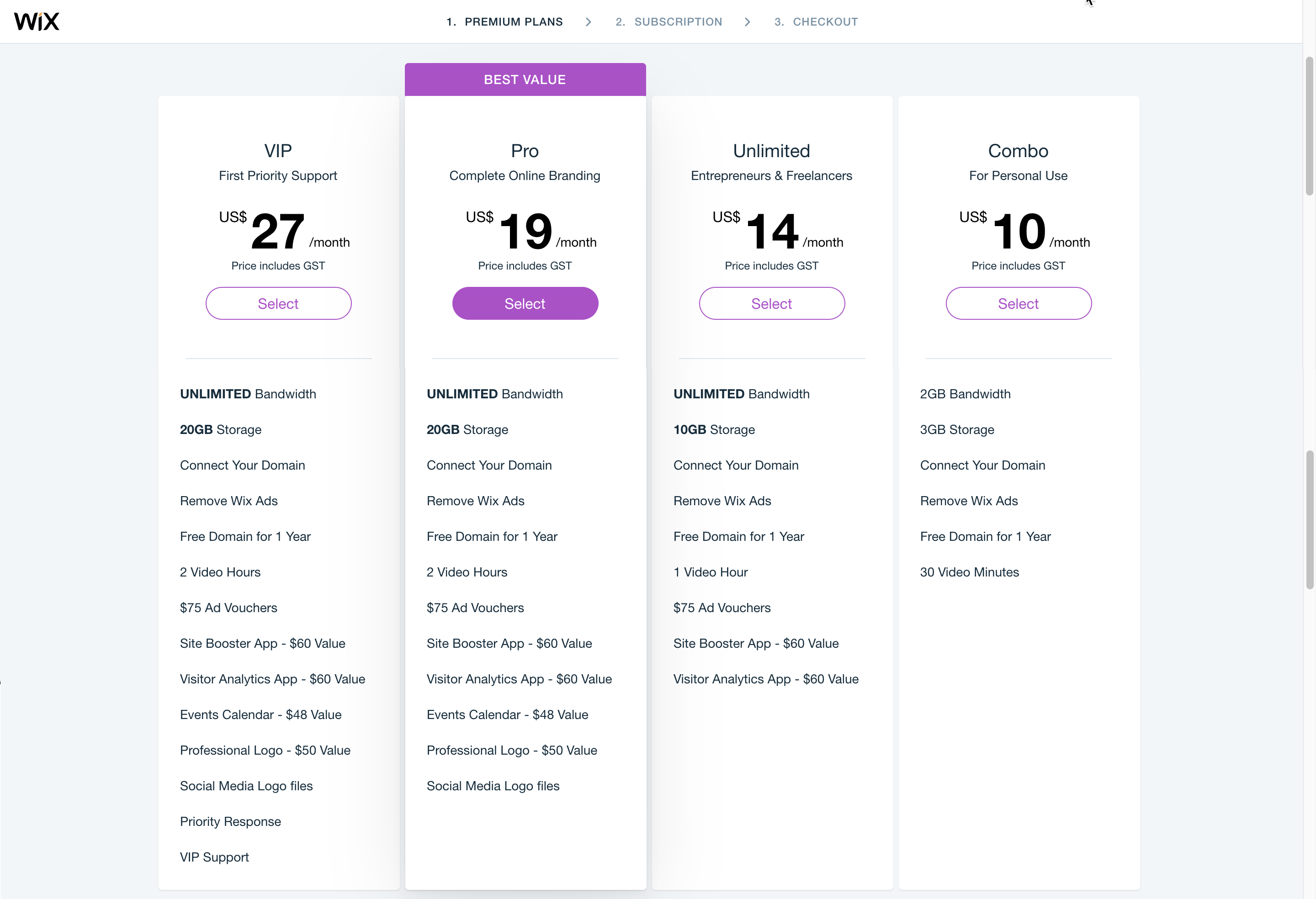Click VIP 'Price includes GST' note
This screenshot has height=899, width=1316.
278,265
